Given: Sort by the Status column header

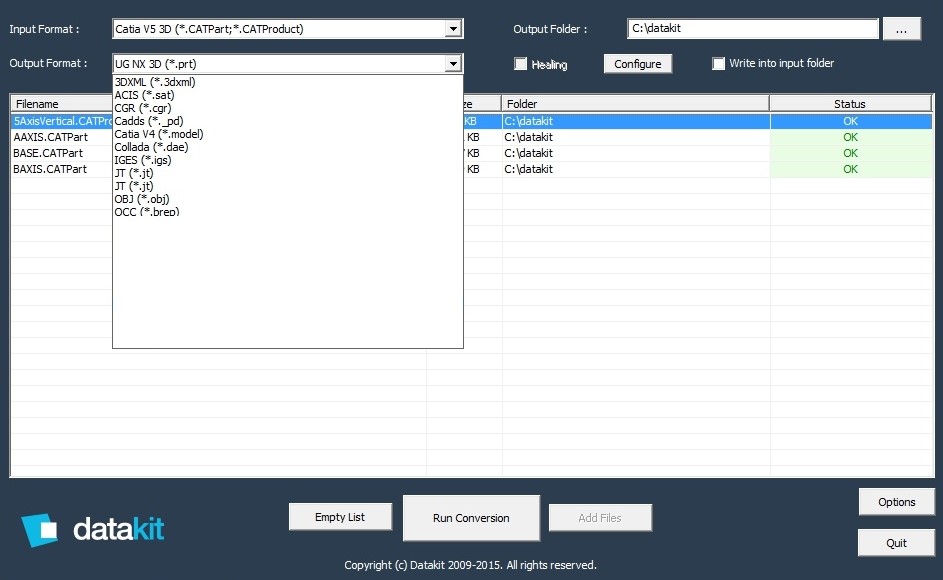Looking at the screenshot, I should tap(850, 103).
